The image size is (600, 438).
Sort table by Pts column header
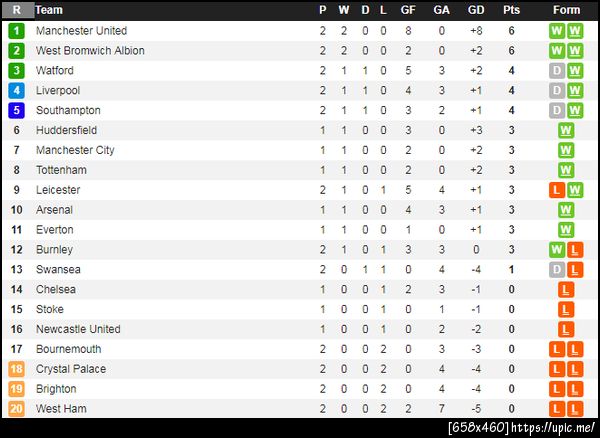pyautogui.click(x=511, y=10)
